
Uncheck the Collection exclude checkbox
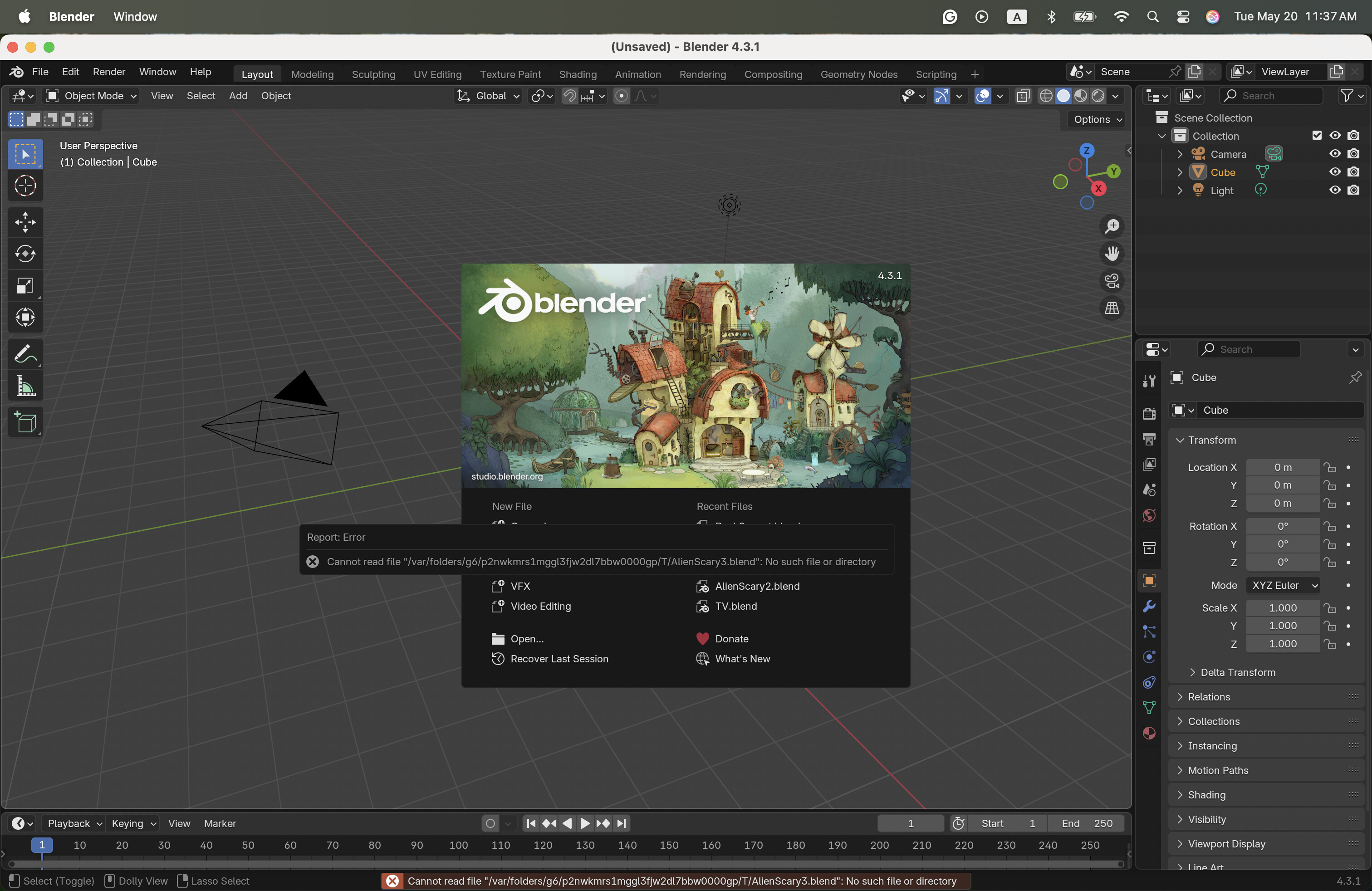coord(1317,136)
